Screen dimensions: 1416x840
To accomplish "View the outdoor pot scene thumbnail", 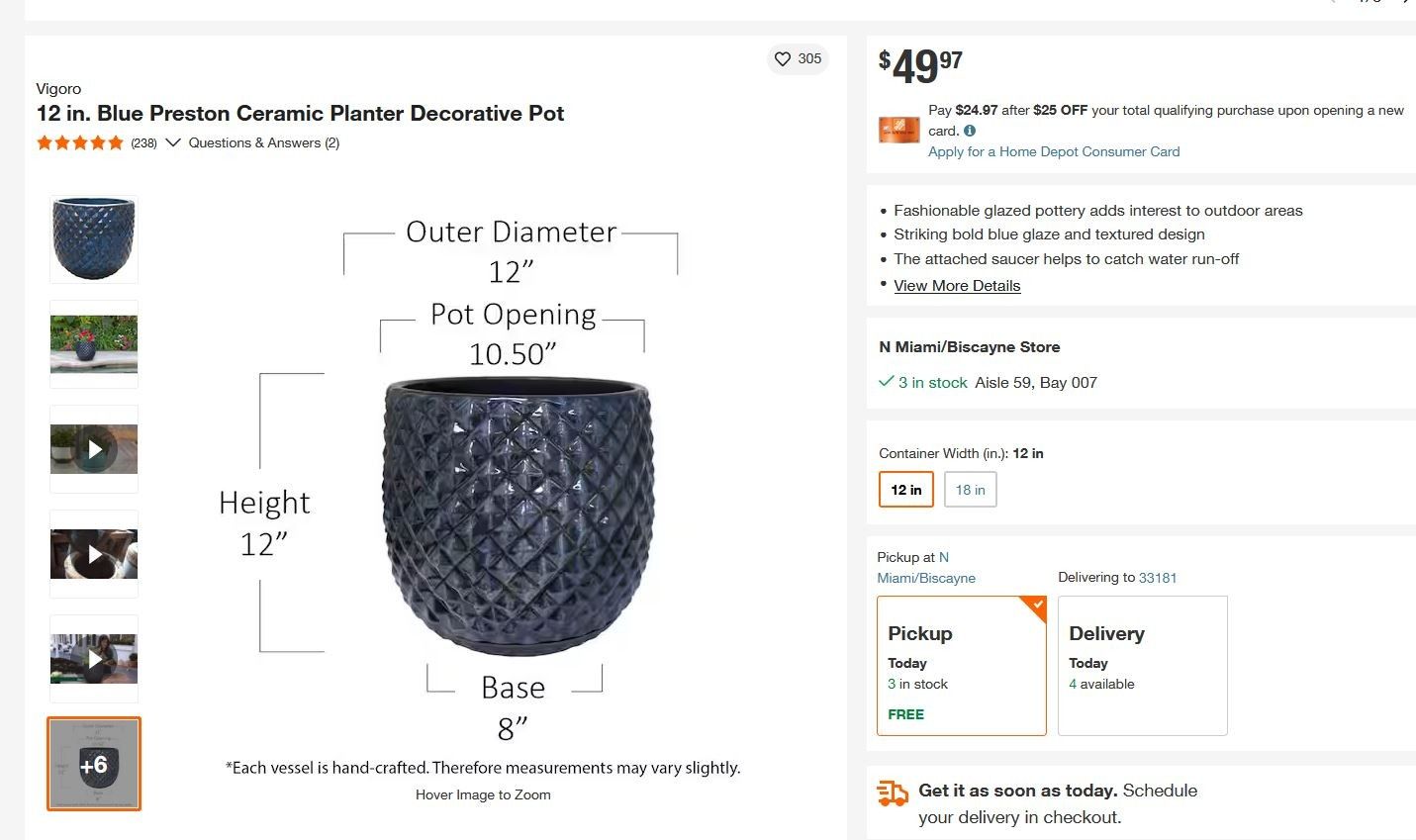I will (94, 344).
